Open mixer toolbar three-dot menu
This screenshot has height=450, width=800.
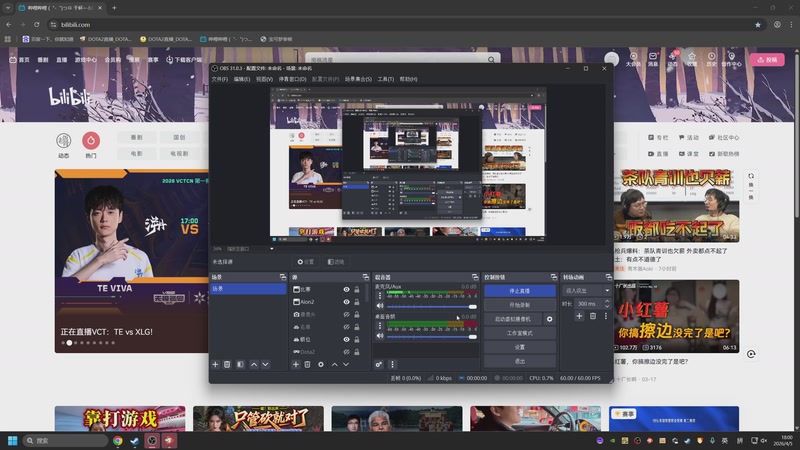click(392, 364)
